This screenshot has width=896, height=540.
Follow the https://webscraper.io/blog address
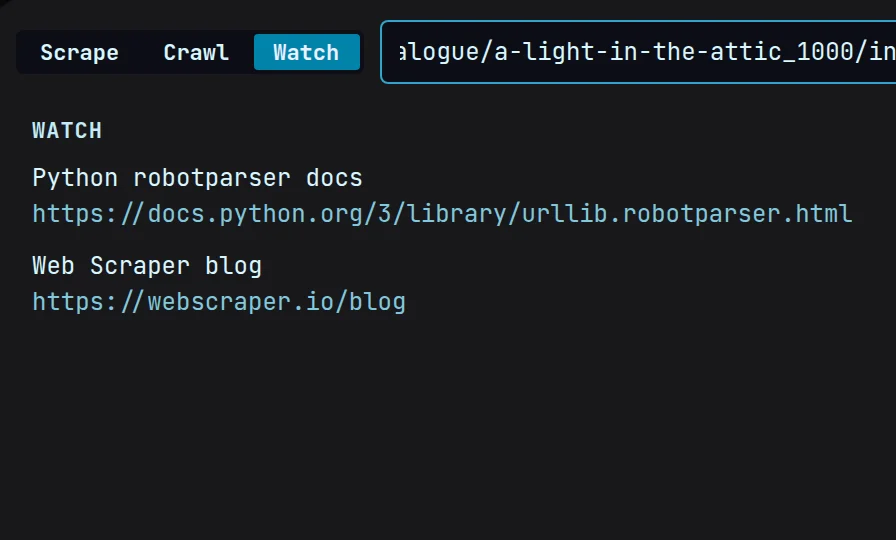point(219,302)
